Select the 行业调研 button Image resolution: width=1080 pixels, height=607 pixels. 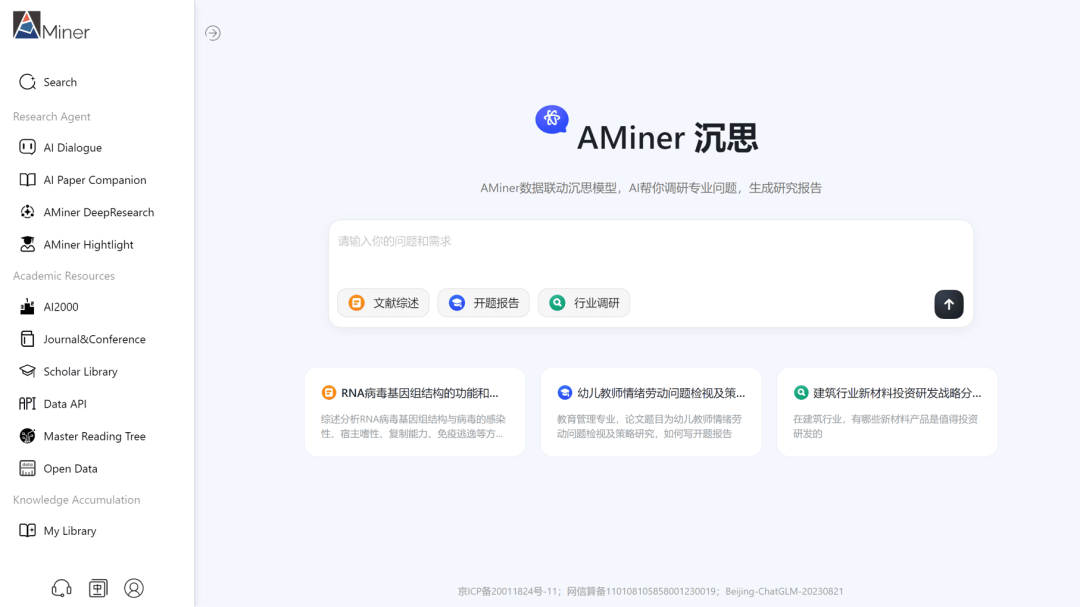[584, 303]
